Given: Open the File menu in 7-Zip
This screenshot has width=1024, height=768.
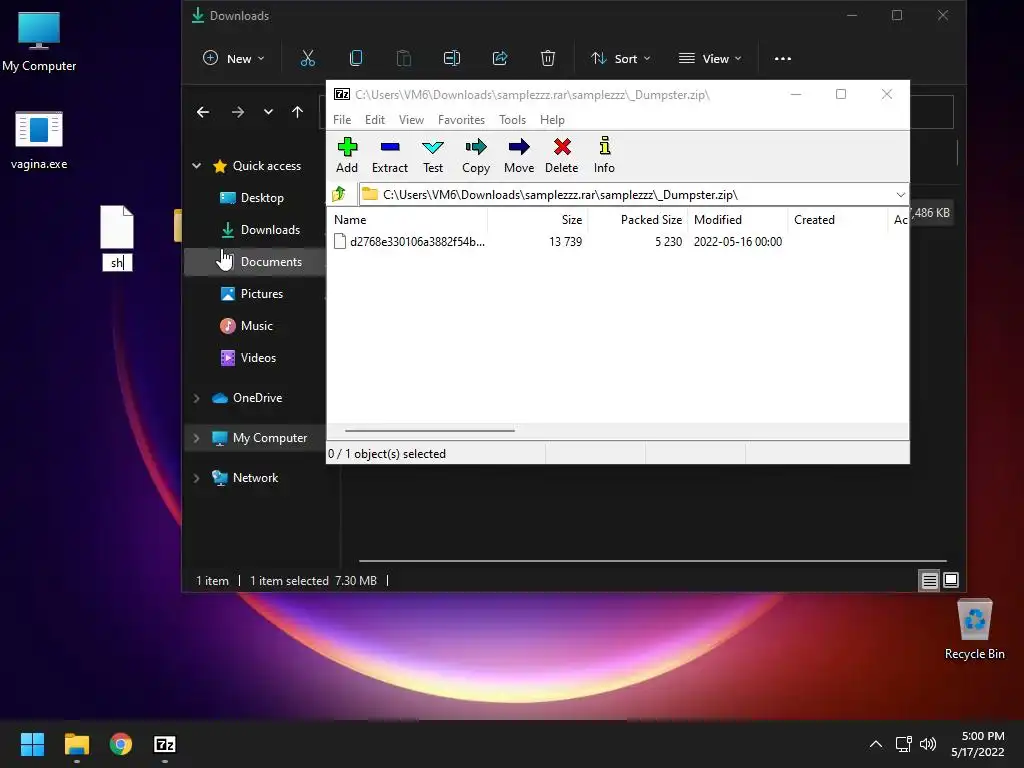Looking at the screenshot, I should click(x=342, y=120).
